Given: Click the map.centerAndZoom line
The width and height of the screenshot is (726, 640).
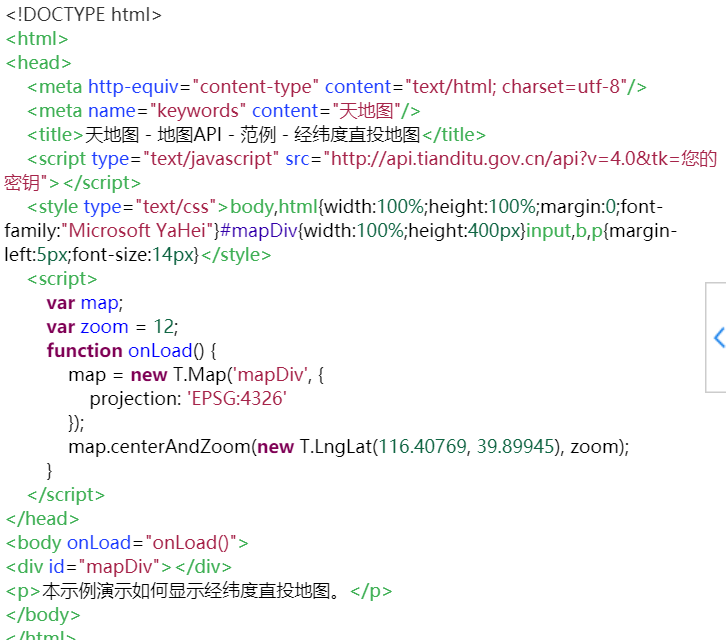Looking at the screenshot, I should tap(349, 447).
